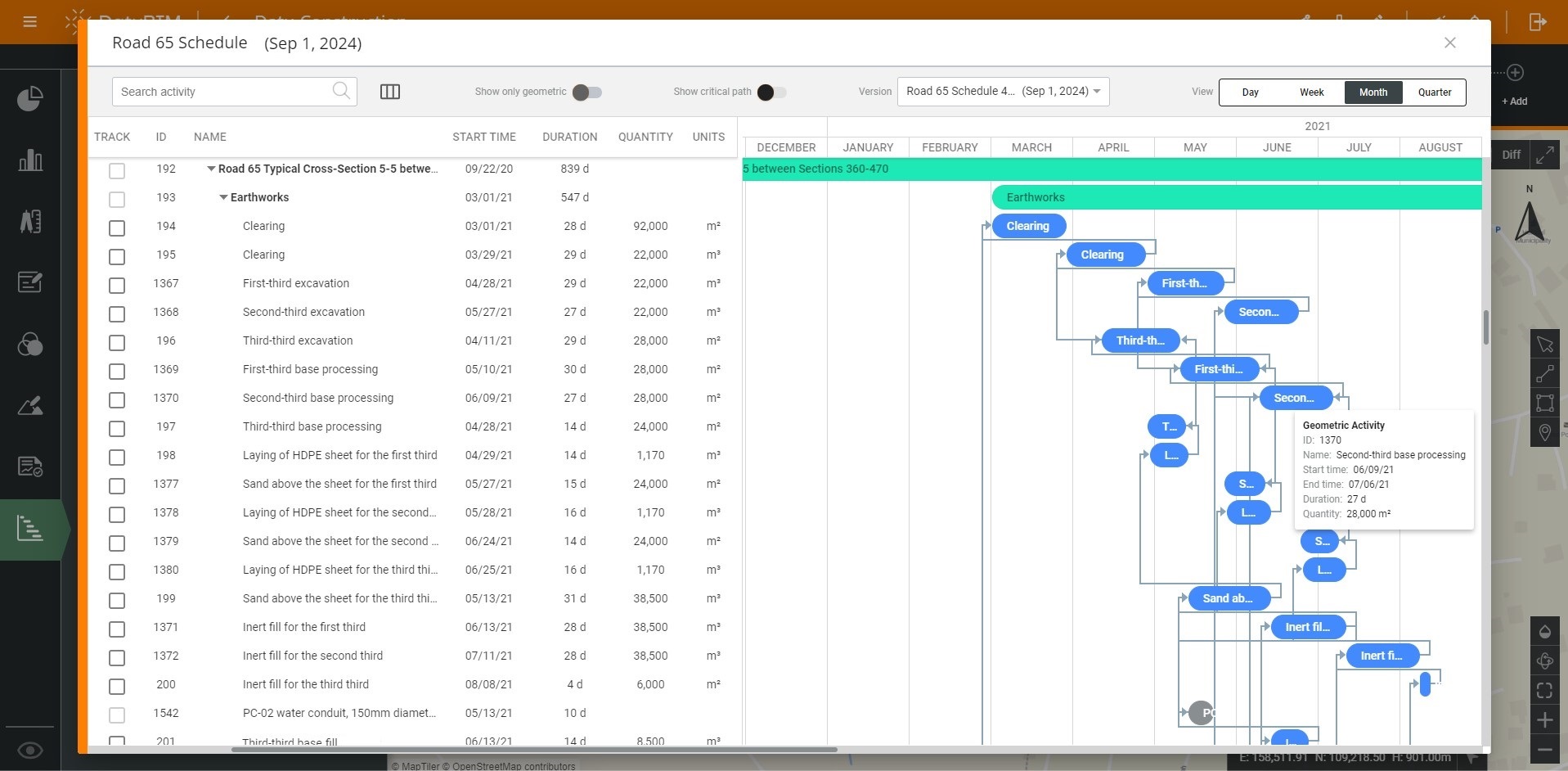Select the line measure map tool
This screenshot has width=1568, height=771.
[1545, 374]
